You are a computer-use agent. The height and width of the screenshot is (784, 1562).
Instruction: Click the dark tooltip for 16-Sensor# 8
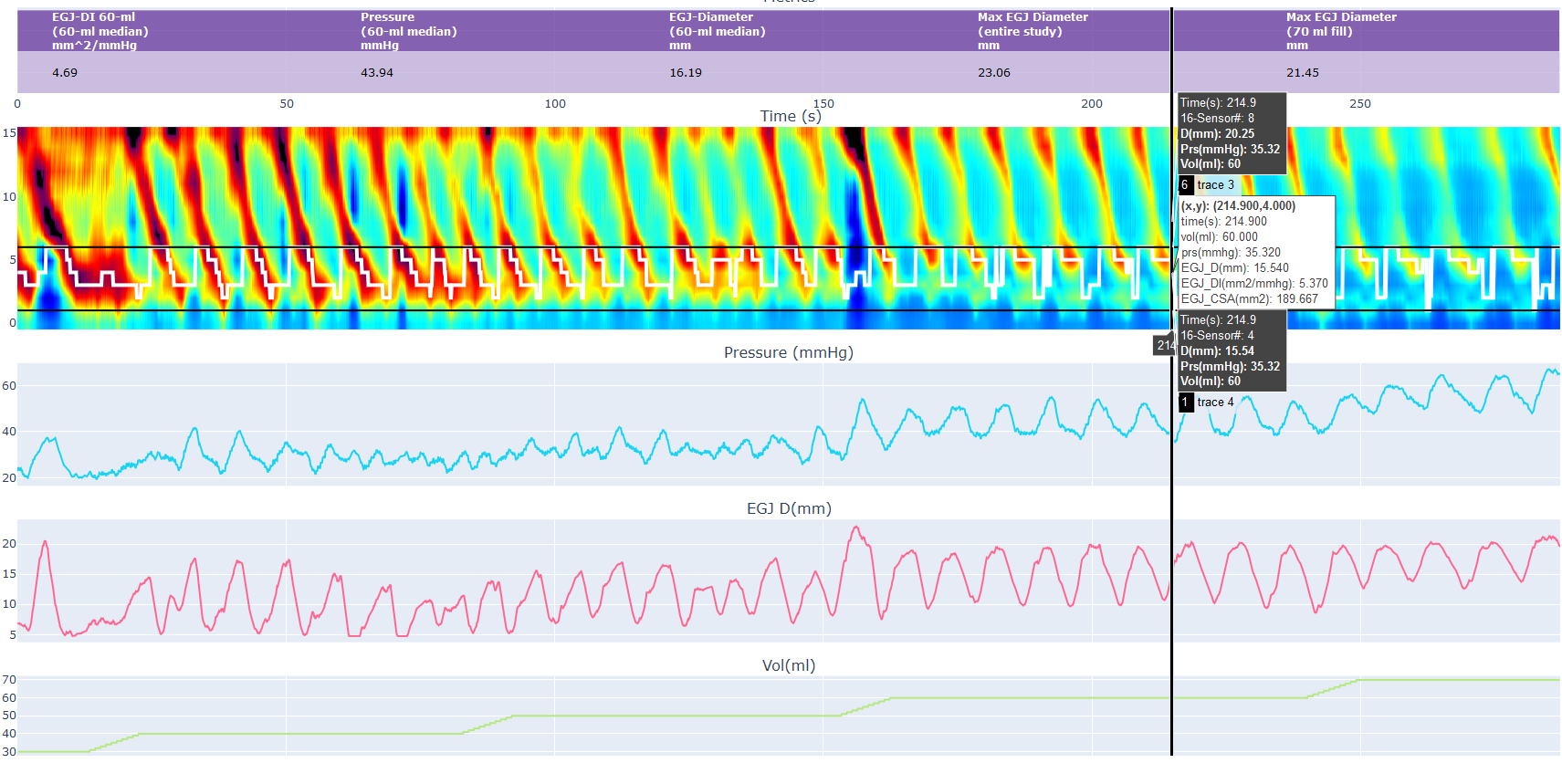tap(1231, 133)
